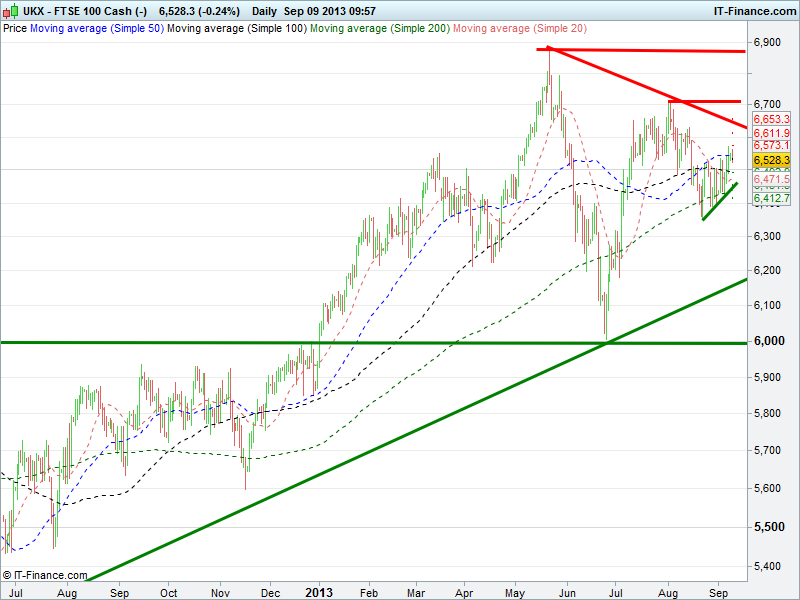This screenshot has width=800, height=600.
Task: Click the Jun label on the time axis
Action: [x=567, y=591]
